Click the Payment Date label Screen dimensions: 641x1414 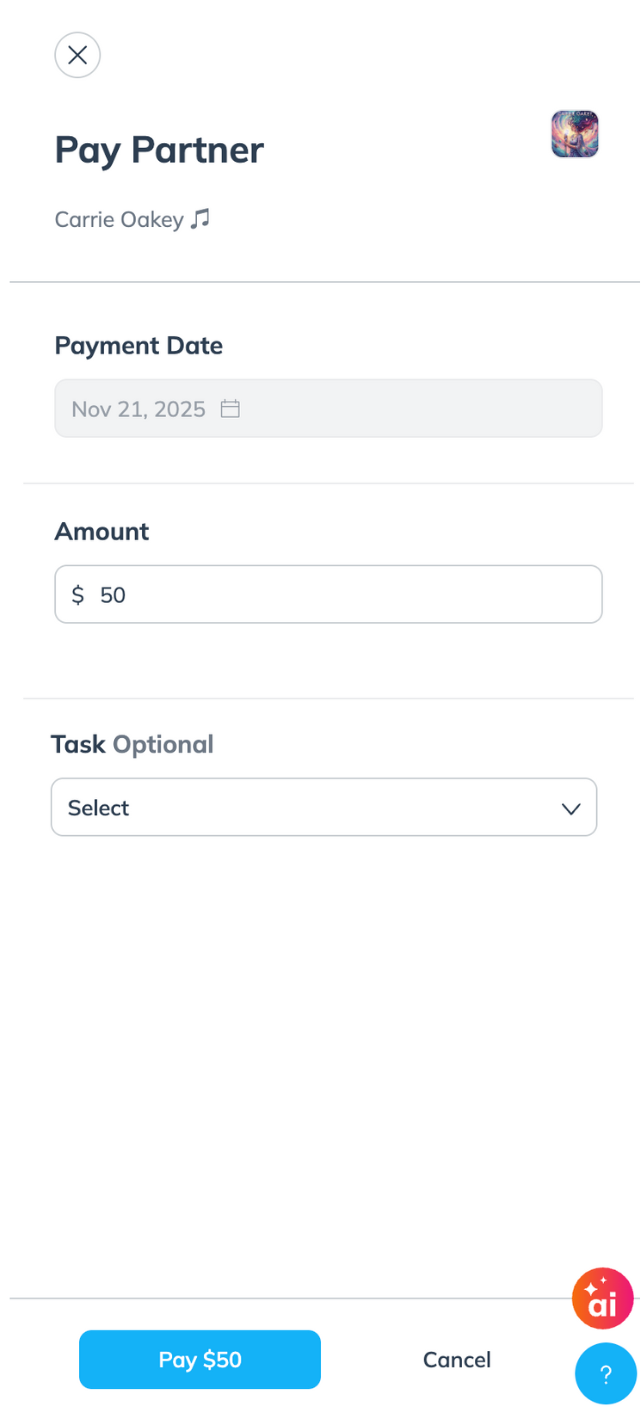pyautogui.click(x=138, y=346)
